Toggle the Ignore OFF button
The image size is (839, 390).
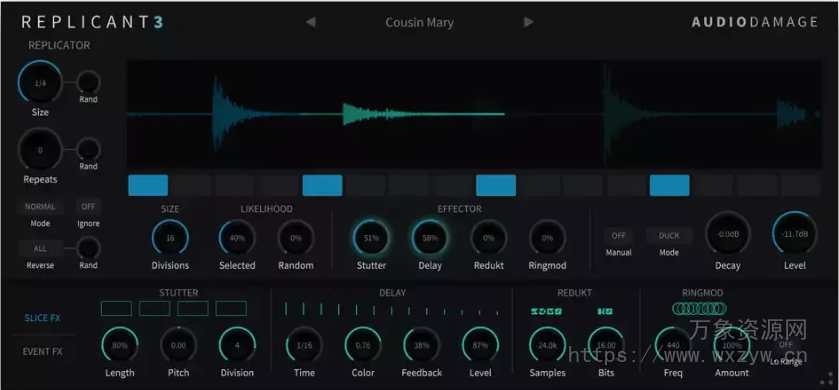coord(88,207)
